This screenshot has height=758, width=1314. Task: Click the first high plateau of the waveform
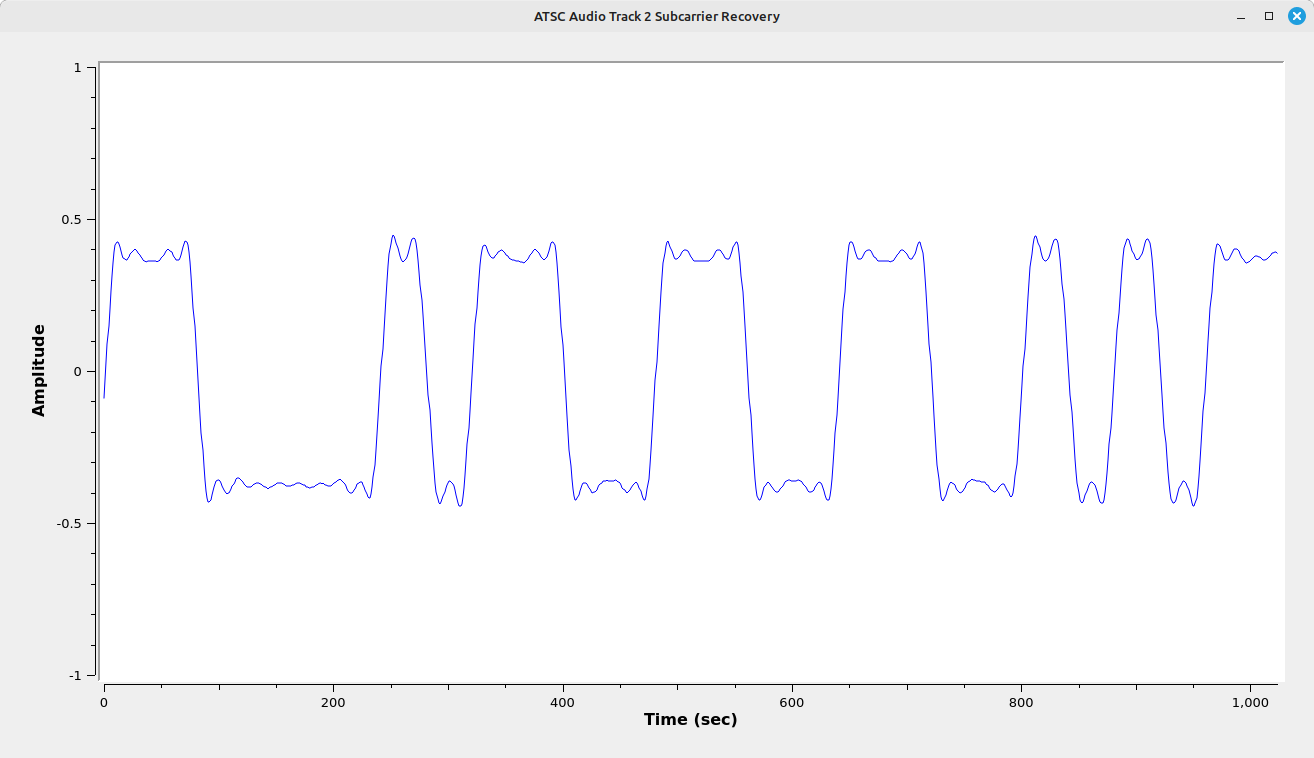(148, 260)
